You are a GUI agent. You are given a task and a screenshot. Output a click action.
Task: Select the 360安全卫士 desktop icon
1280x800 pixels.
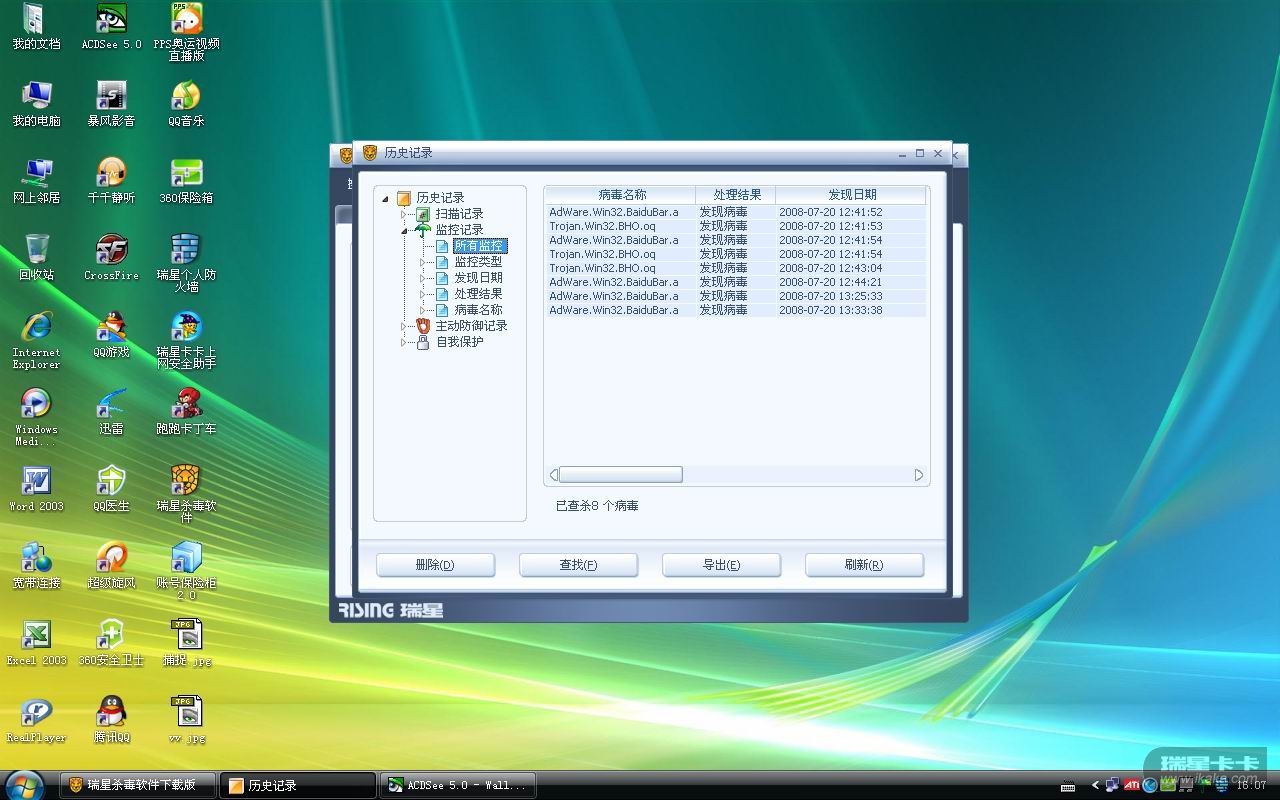[x=111, y=643]
